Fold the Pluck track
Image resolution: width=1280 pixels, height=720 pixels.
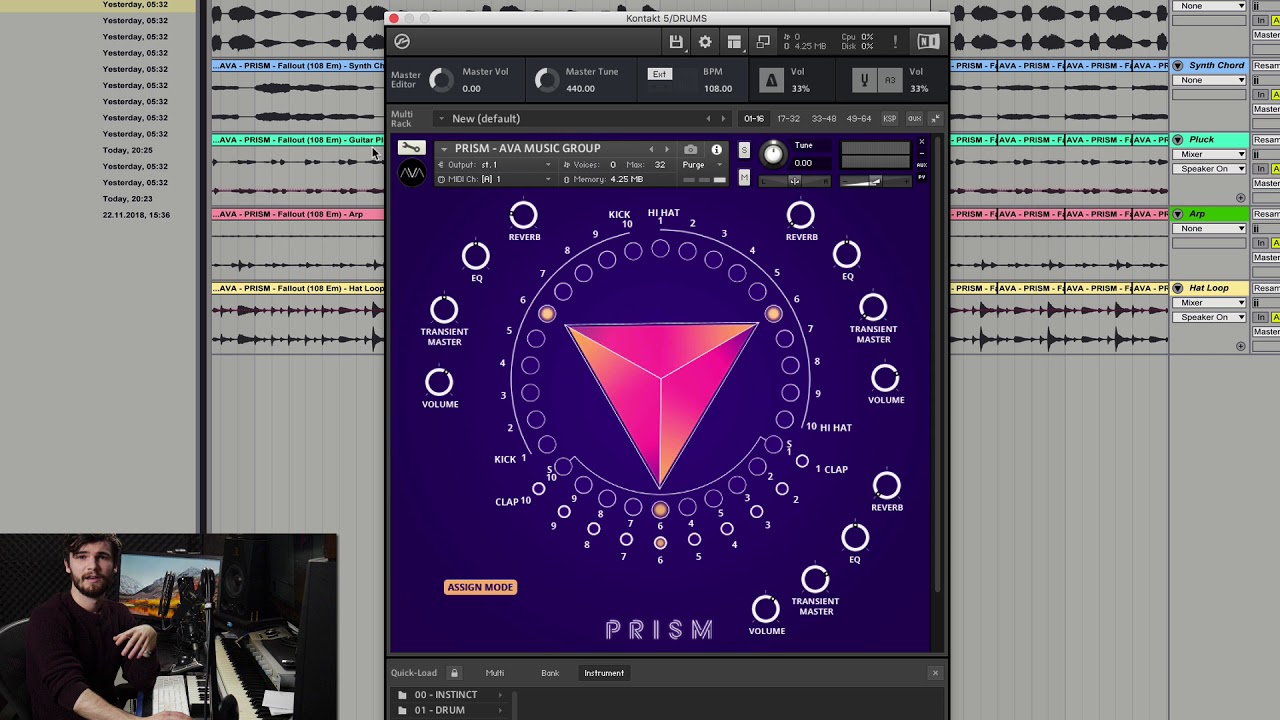[x=1177, y=140]
